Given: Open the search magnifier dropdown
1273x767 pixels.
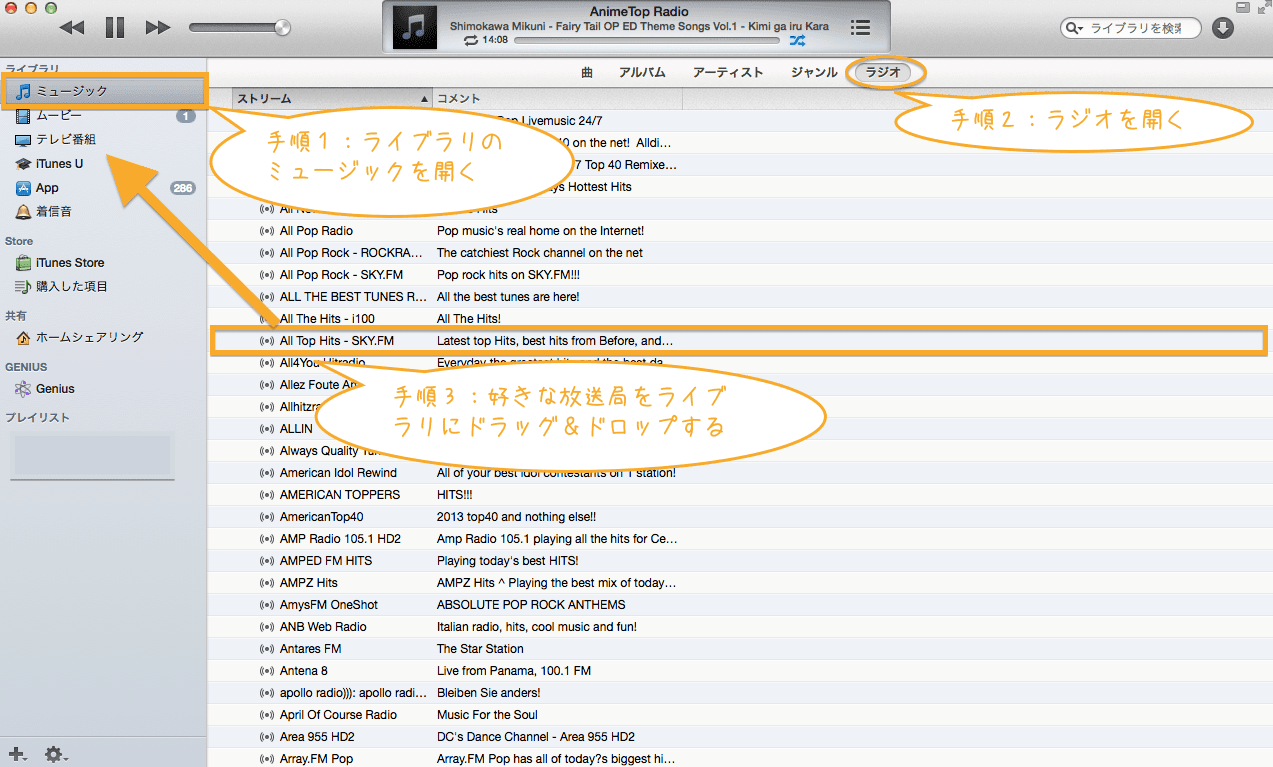Looking at the screenshot, I should click(1075, 28).
